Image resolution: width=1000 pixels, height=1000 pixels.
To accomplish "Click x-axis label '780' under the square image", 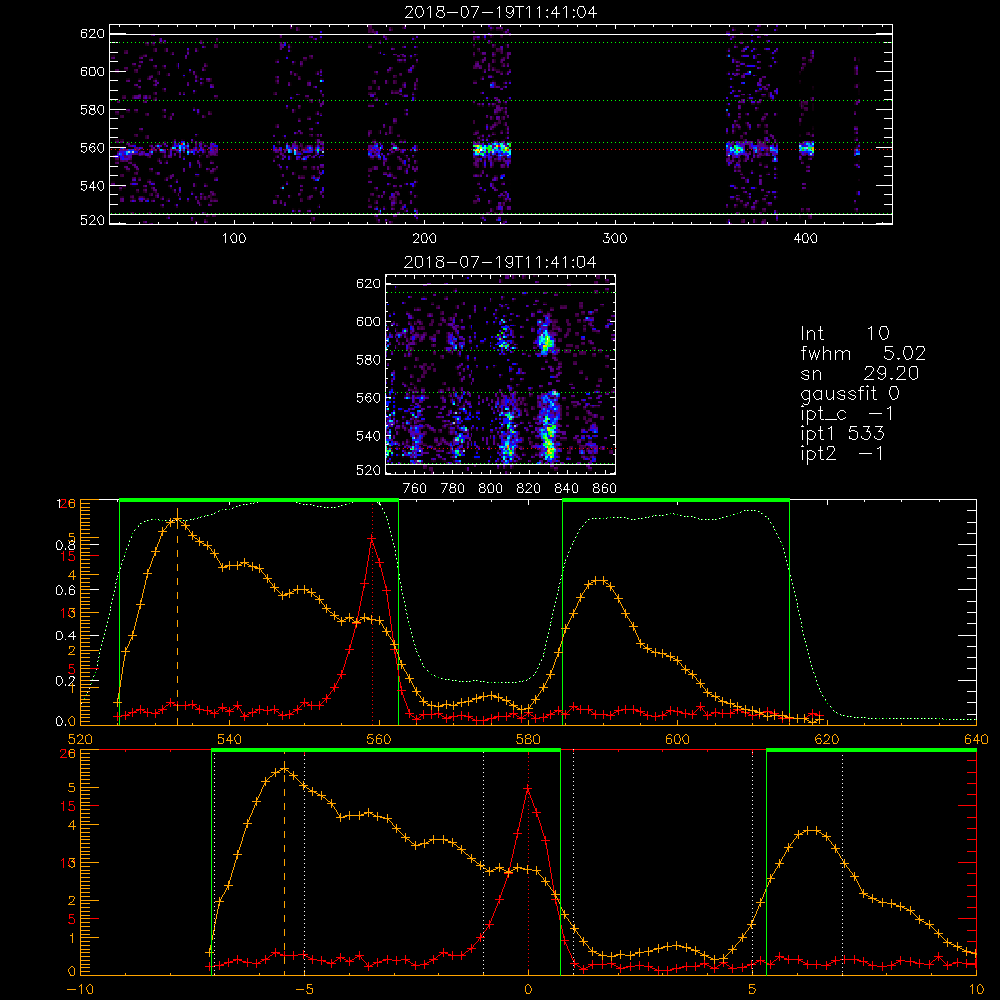I will pyautogui.click(x=453, y=489).
